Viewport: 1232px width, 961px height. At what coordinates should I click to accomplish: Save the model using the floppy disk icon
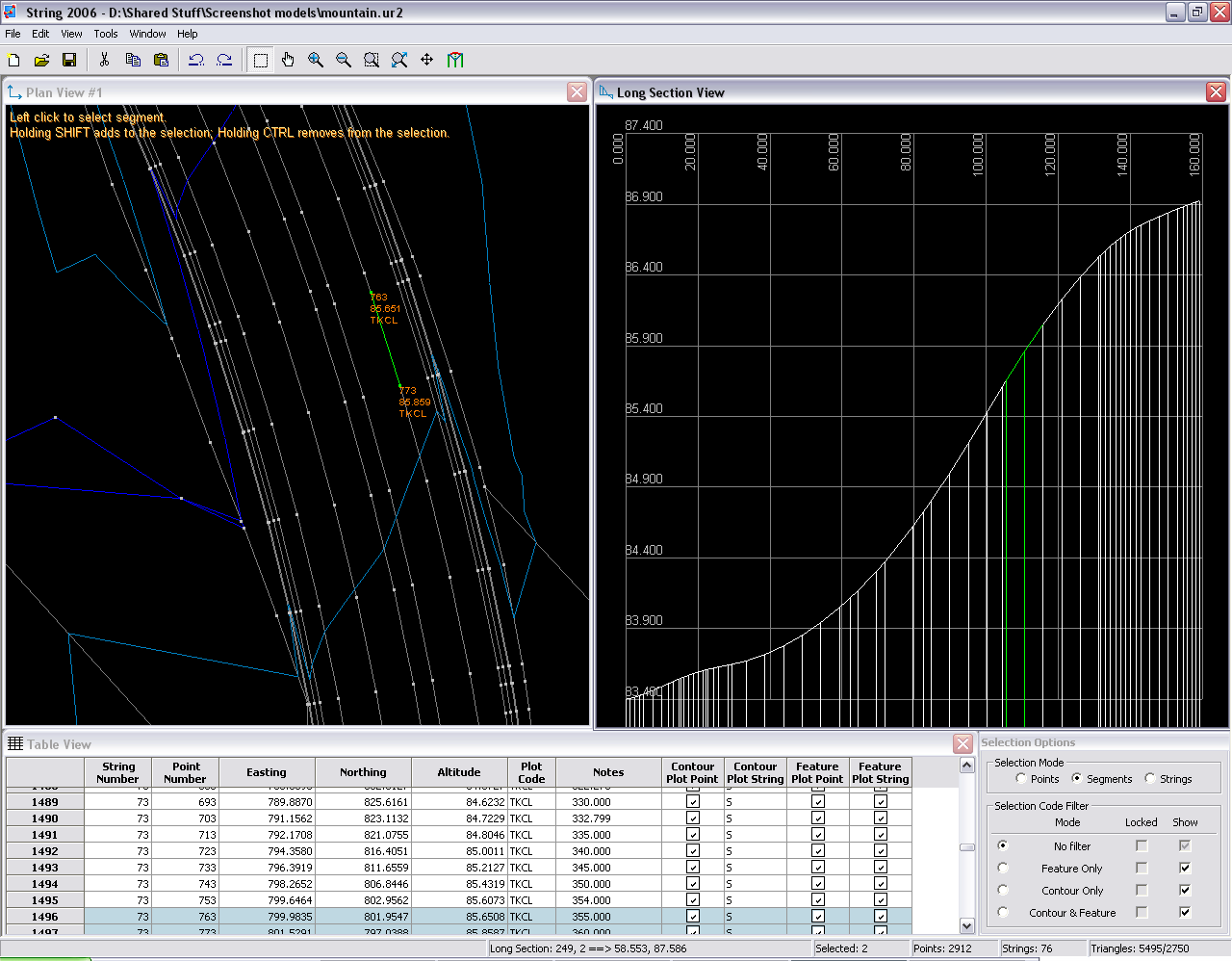[69, 60]
